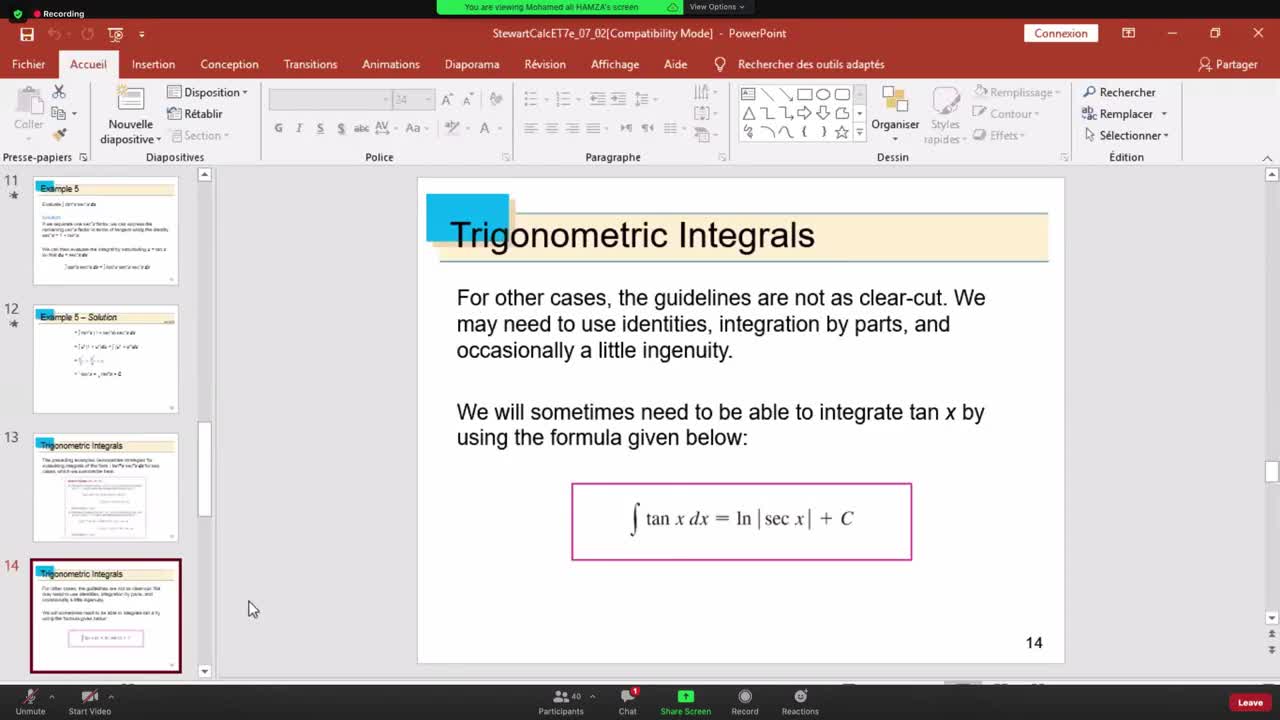The height and width of the screenshot is (720, 1280).
Task: Open the Disposition layout dropdown
Action: tap(207, 92)
